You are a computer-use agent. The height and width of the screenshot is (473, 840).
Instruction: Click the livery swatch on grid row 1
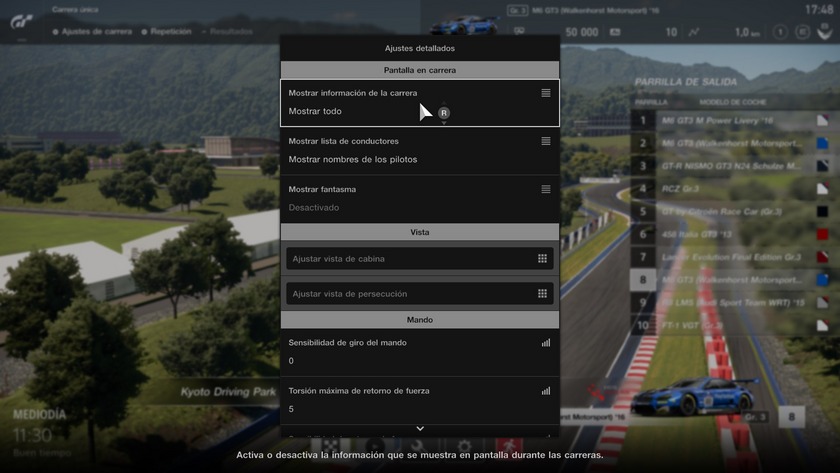[x=822, y=121]
